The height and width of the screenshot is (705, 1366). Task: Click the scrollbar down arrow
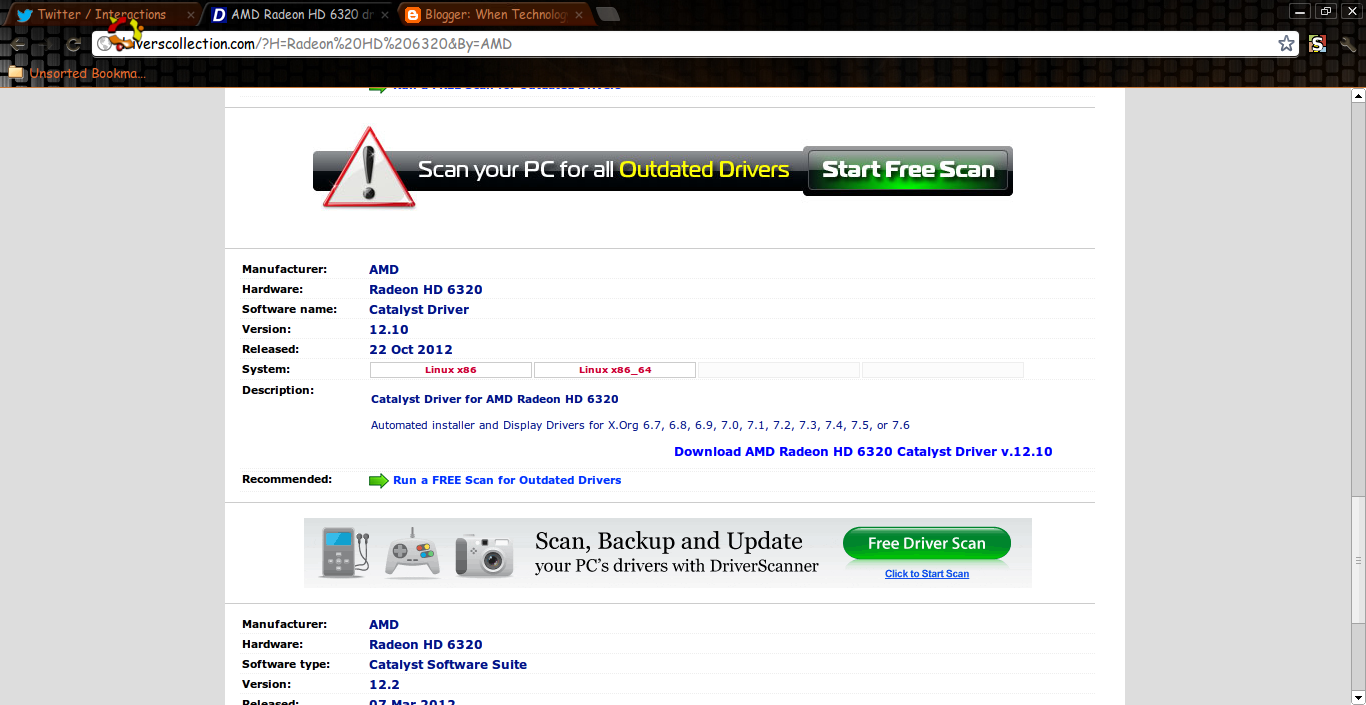click(1358, 697)
